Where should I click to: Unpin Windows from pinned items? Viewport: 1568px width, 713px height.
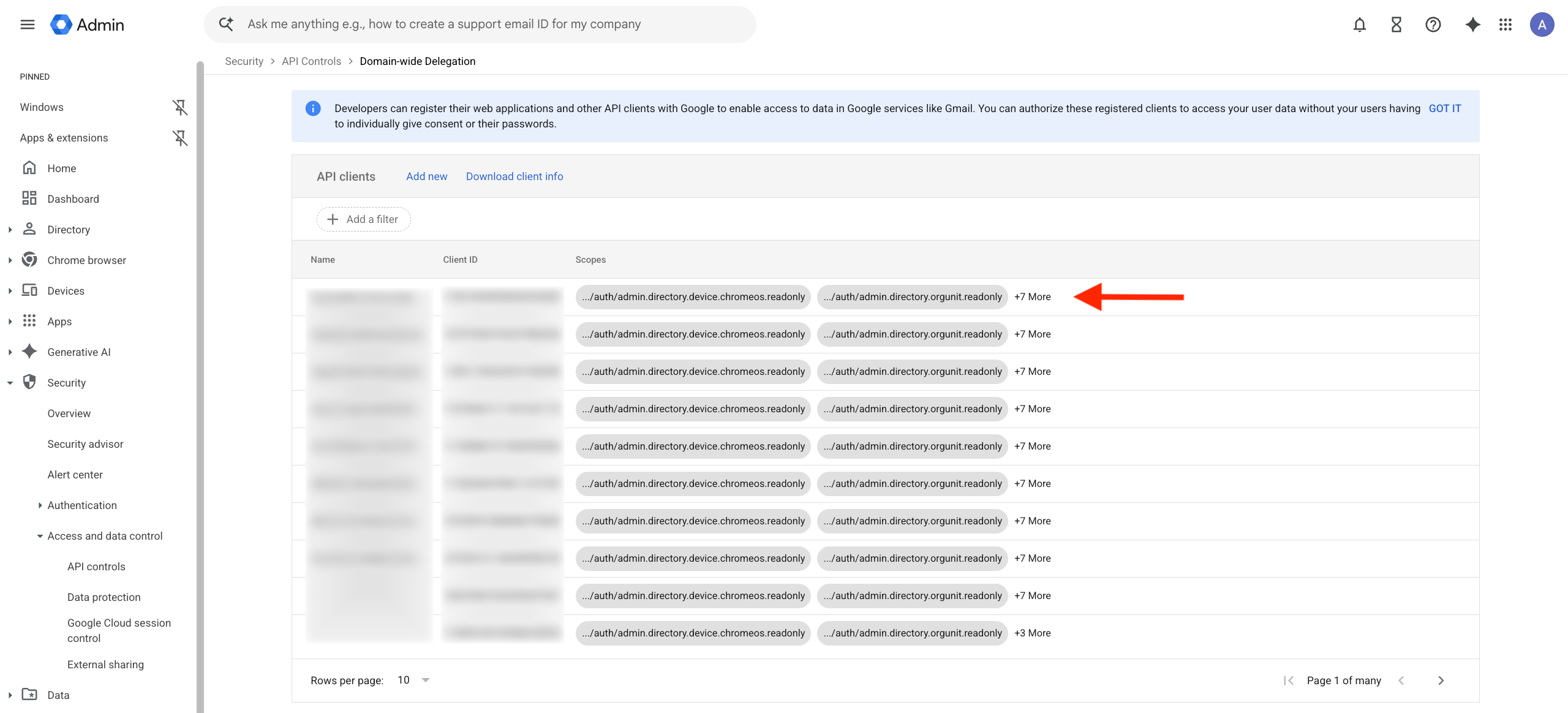tap(179, 107)
